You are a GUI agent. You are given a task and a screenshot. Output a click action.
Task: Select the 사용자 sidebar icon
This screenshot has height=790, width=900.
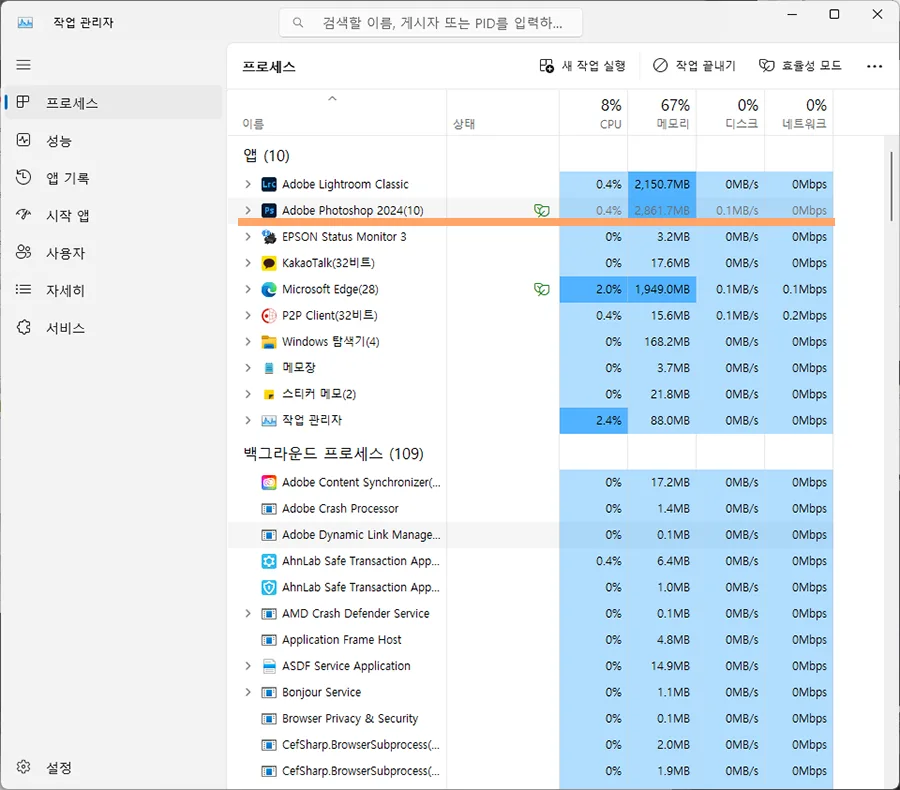[60, 252]
